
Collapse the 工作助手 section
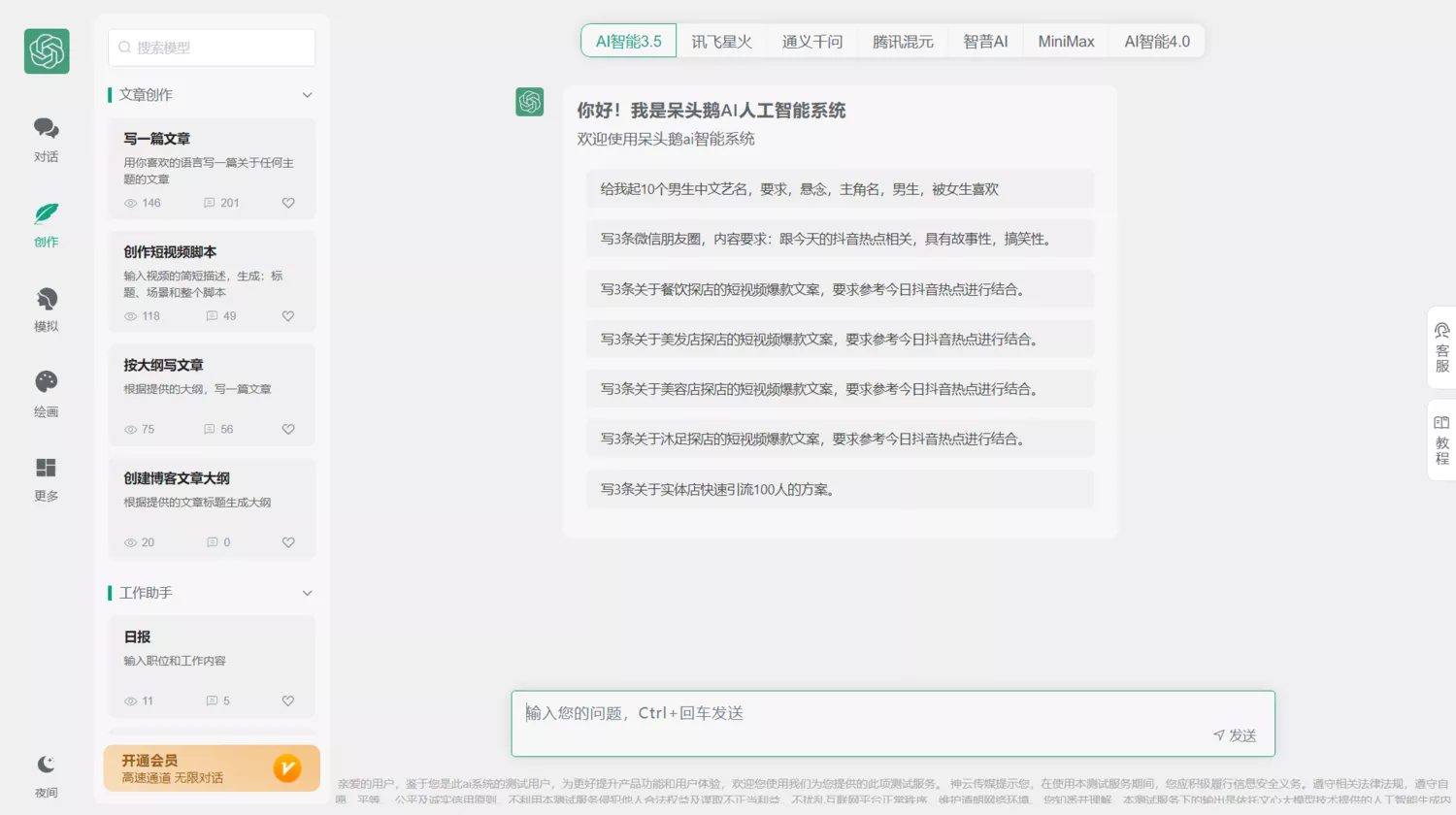pyautogui.click(x=307, y=593)
